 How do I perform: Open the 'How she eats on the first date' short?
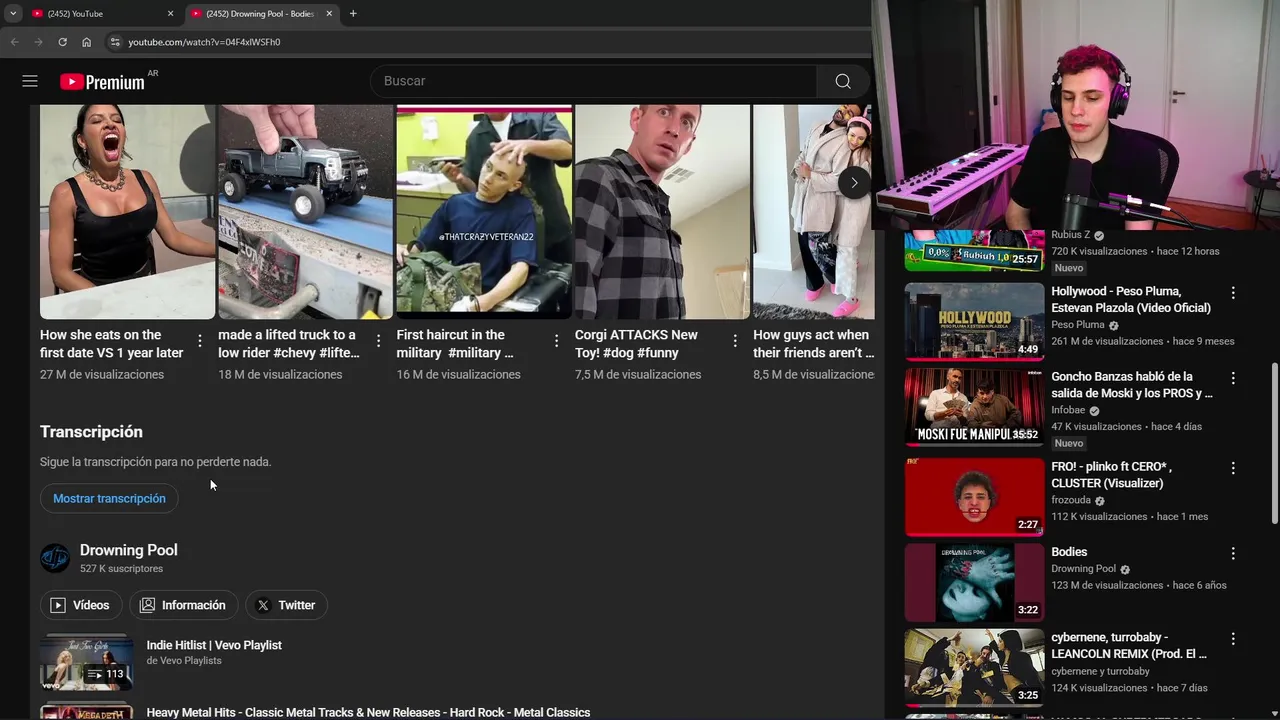127,212
